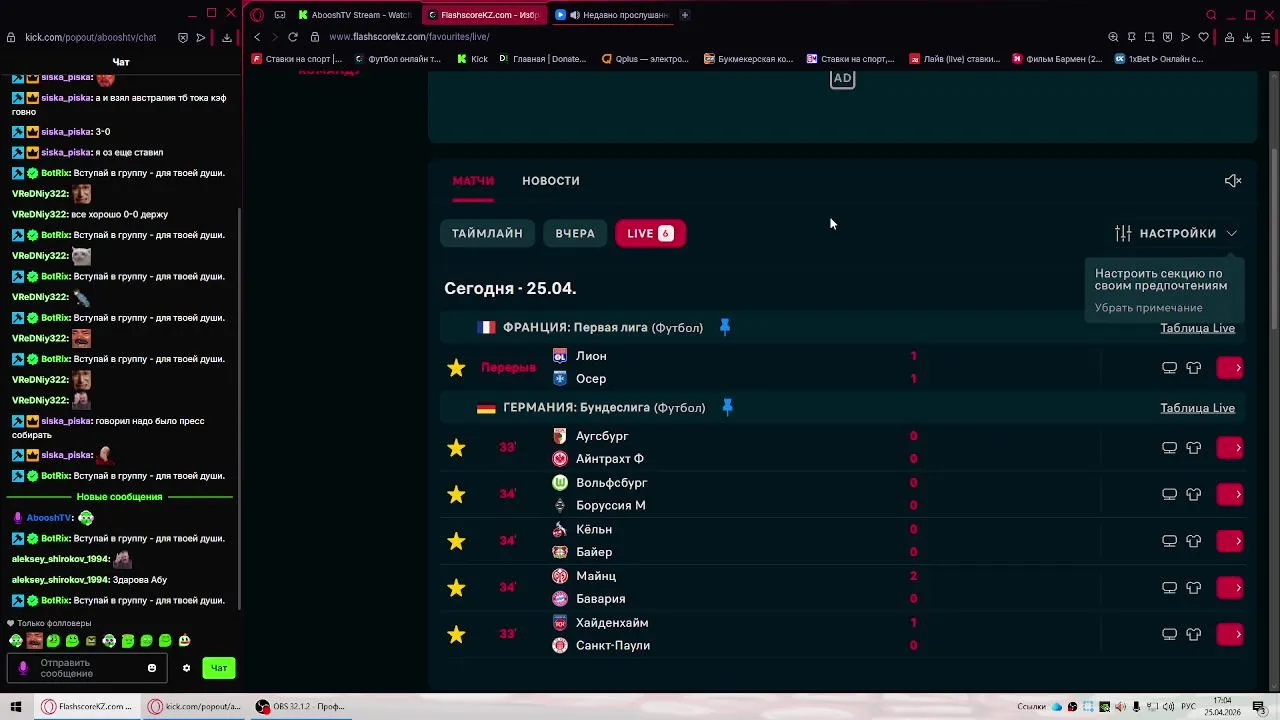The image size is (1280, 720).
Task: Open Таблица Live for Germany Bundesliga
Action: pyautogui.click(x=1197, y=408)
